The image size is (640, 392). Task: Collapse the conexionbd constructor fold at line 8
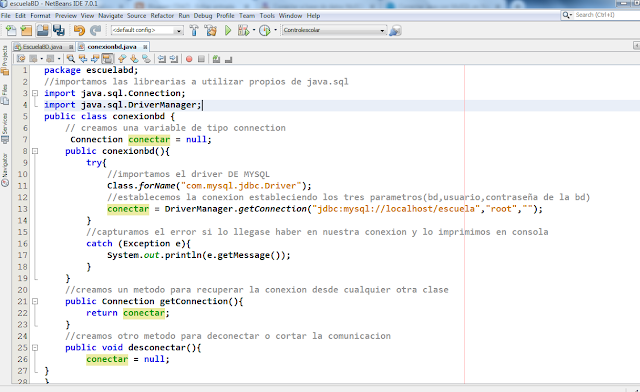pyautogui.click(x=35, y=151)
